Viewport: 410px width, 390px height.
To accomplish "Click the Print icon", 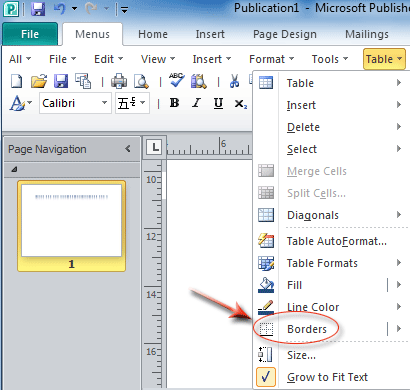I will click(x=119, y=81).
